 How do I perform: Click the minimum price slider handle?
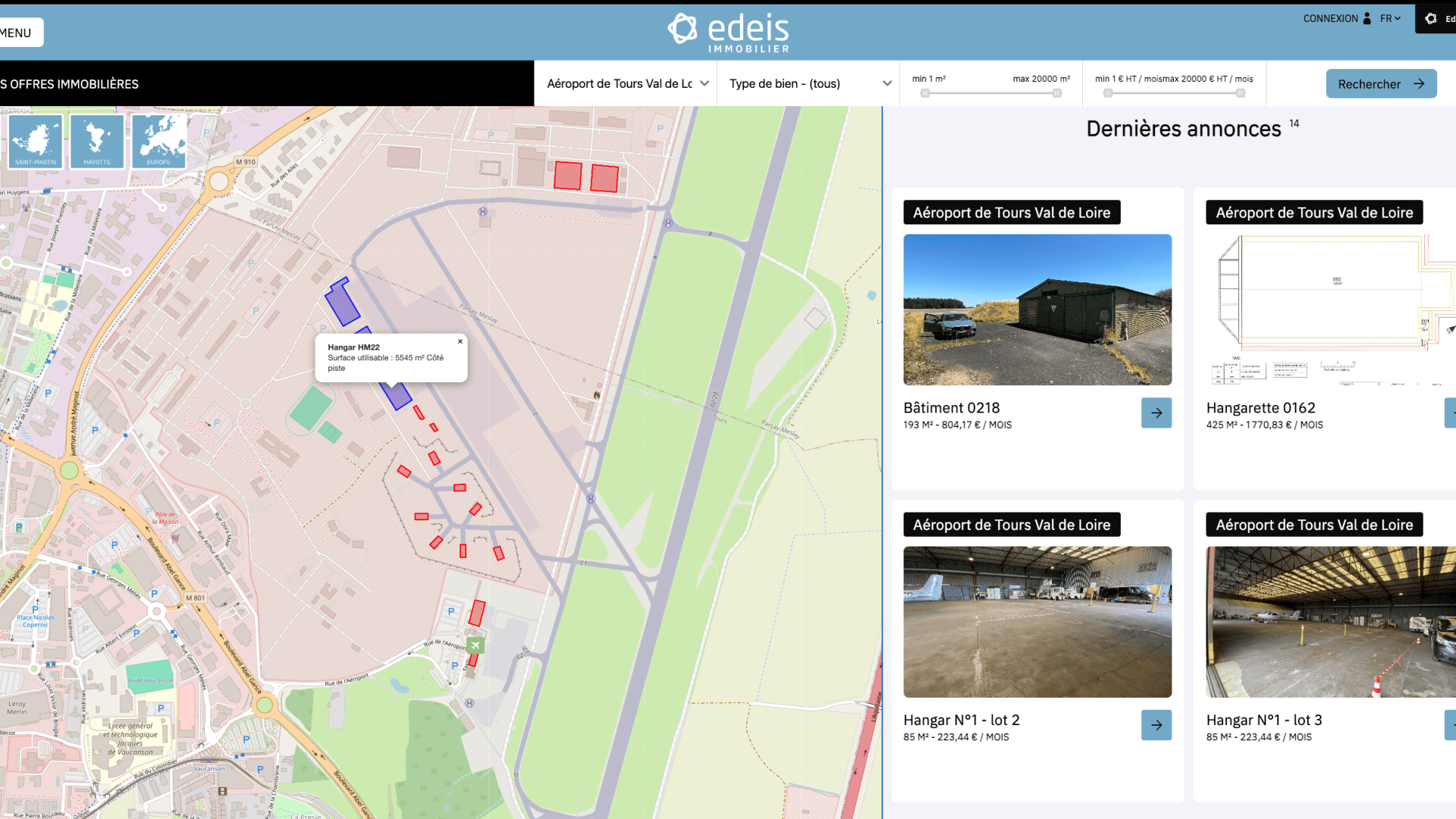[1108, 93]
